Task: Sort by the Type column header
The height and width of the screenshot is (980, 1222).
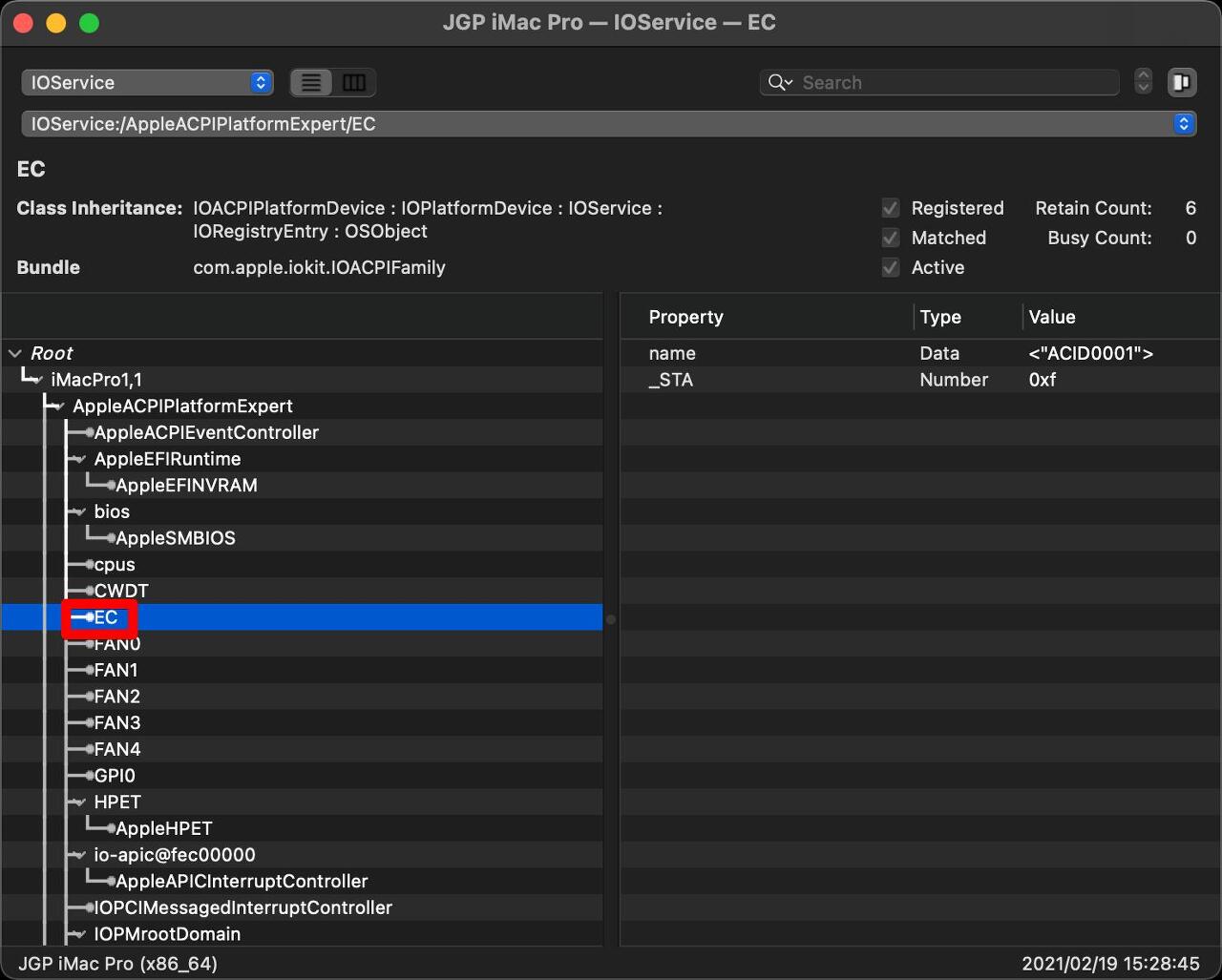Action: (967, 317)
